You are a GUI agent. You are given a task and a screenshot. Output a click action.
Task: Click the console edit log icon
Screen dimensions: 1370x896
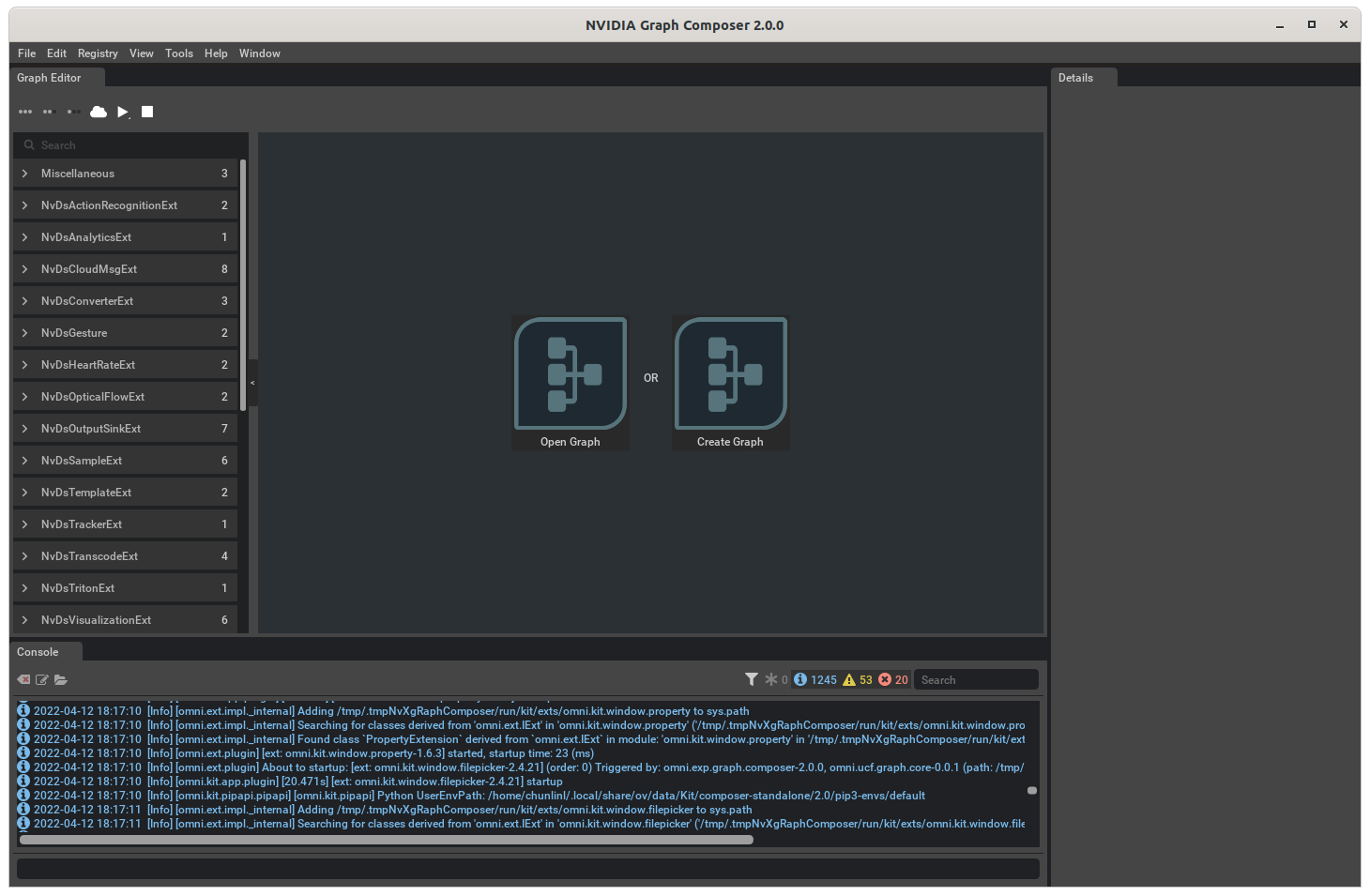[x=42, y=680]
